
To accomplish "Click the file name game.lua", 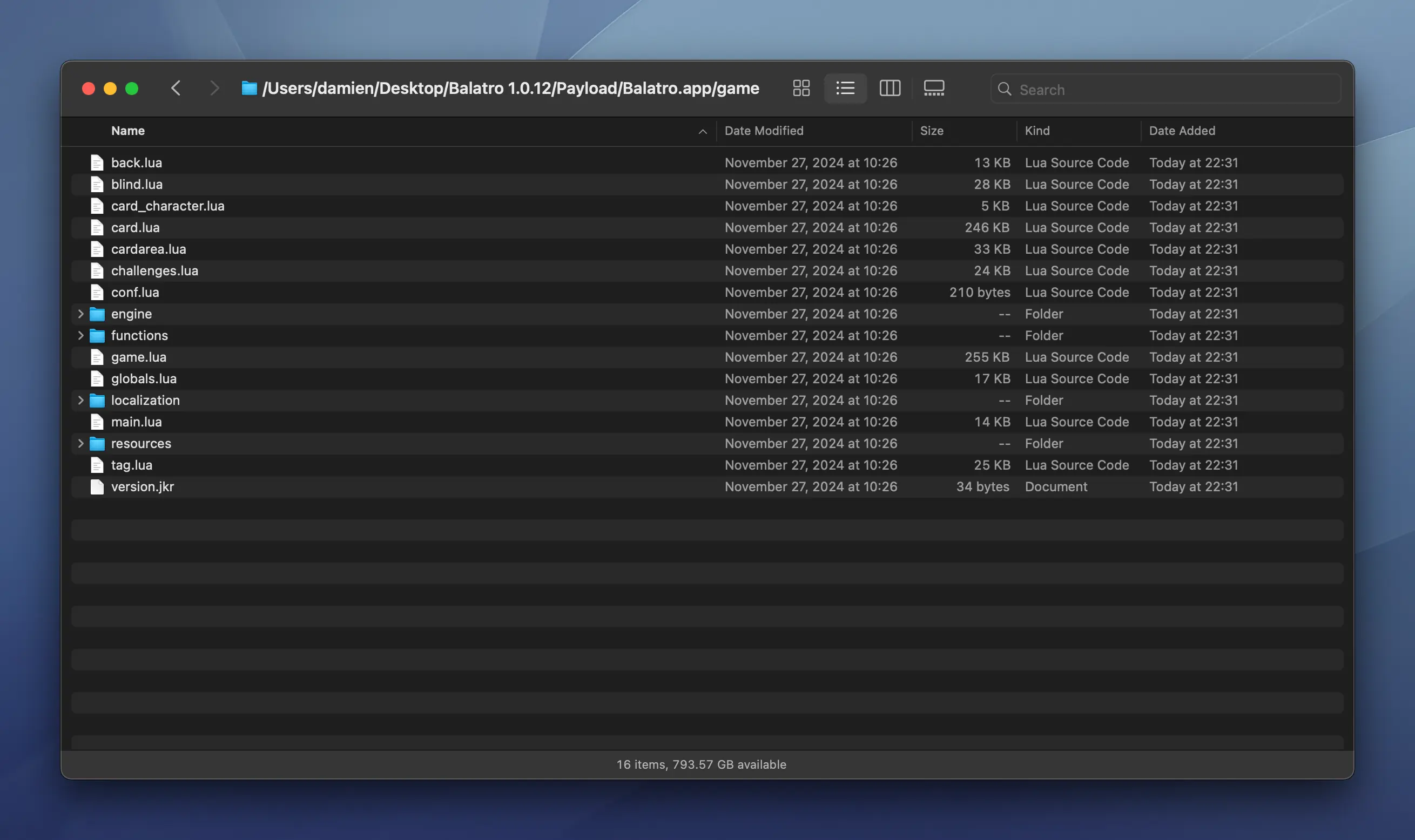I will (x=139, y=357).
